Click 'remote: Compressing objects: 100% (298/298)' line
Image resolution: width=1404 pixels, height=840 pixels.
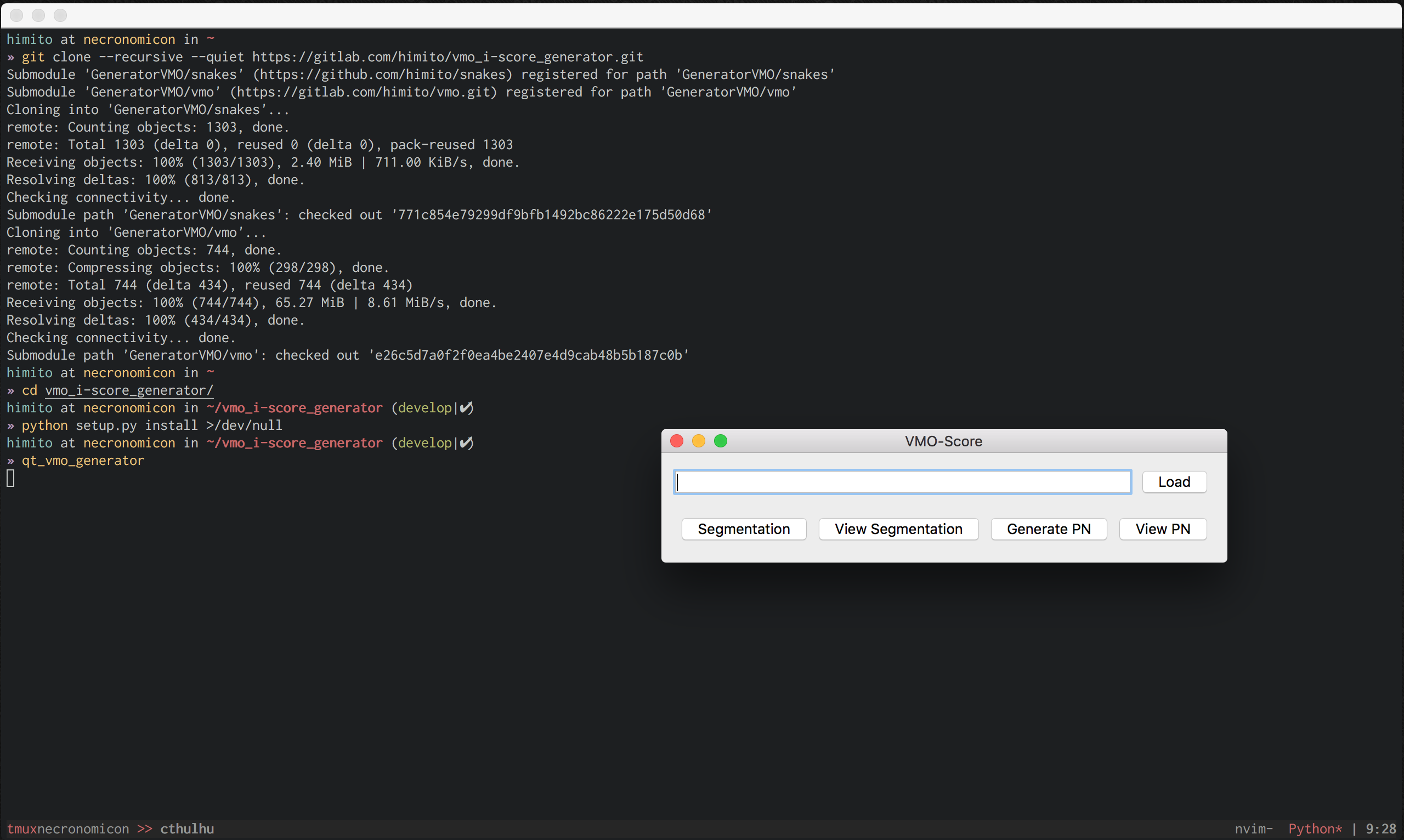coord(197,268)
